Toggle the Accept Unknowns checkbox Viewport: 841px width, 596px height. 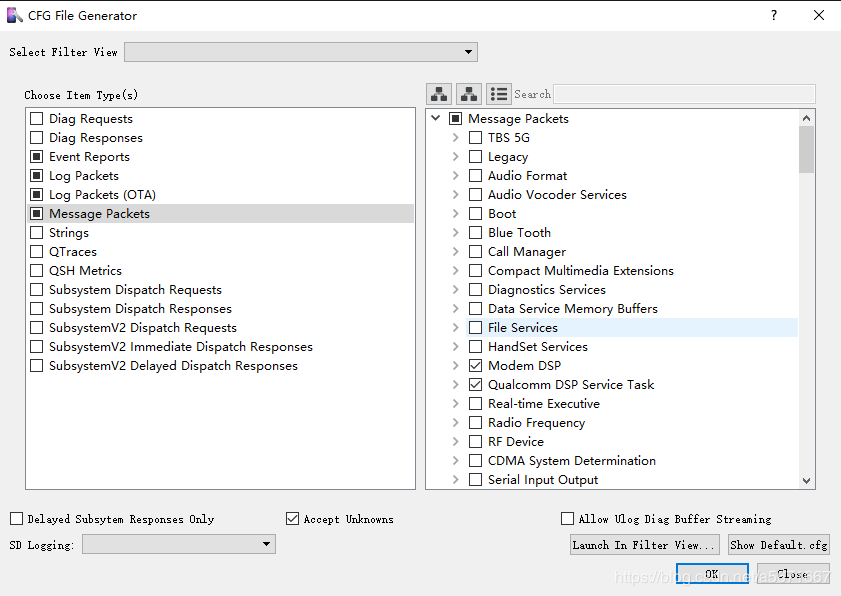click(292, 519)
